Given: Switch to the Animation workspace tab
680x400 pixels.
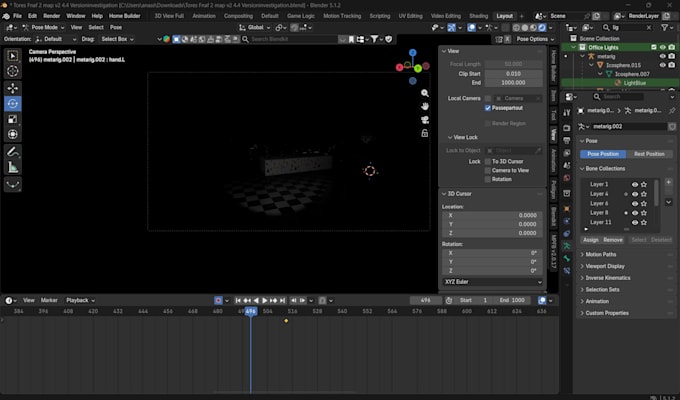Looking at the screenshot, I should click(x=204, y=16).
